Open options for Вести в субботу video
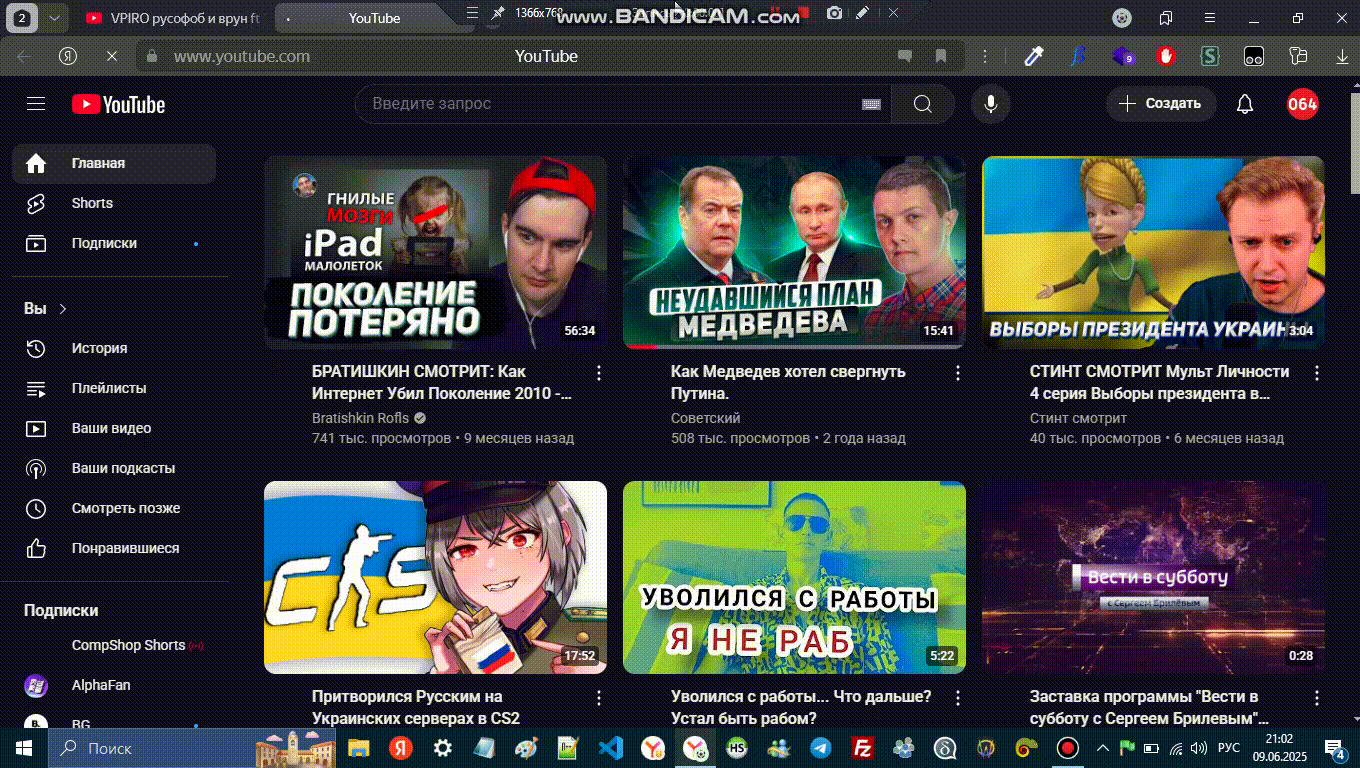This screenshot has width=1360, height=768. coord(1317,698)
